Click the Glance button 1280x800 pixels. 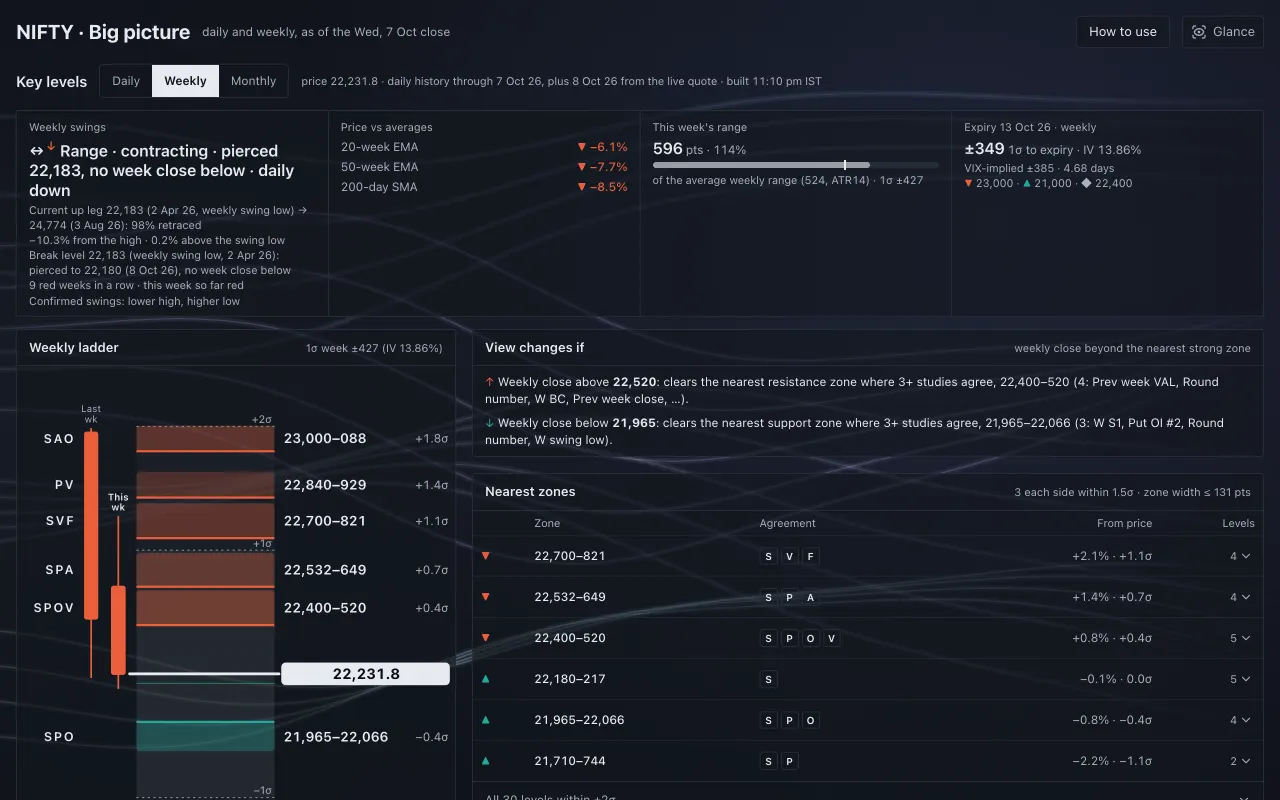[1222, 31]
